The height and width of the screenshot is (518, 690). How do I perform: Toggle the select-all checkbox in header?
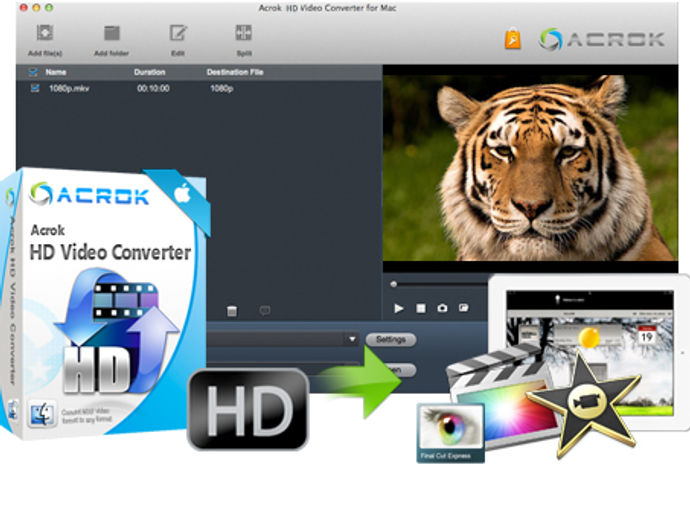(33, 72)
